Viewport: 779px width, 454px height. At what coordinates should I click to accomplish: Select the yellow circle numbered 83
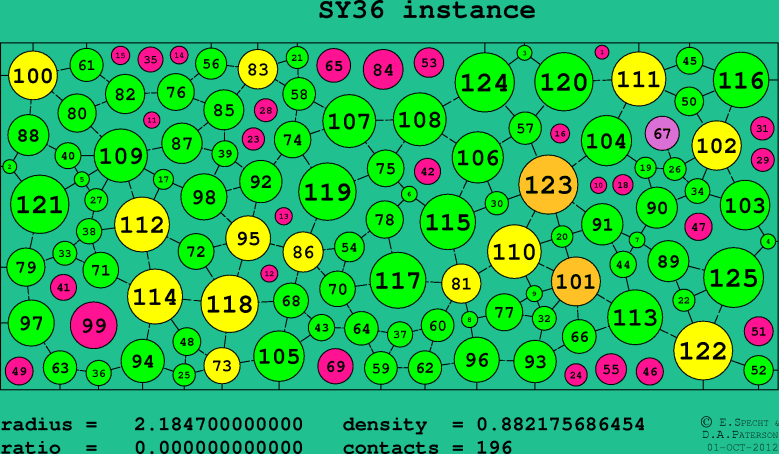pos(258,70)
